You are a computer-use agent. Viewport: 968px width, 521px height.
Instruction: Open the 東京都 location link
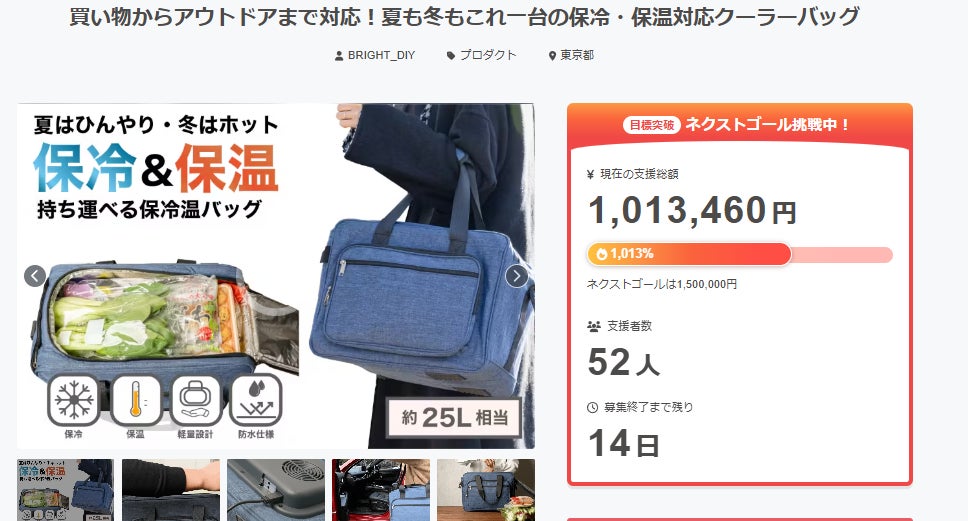[x=577, y=55]
